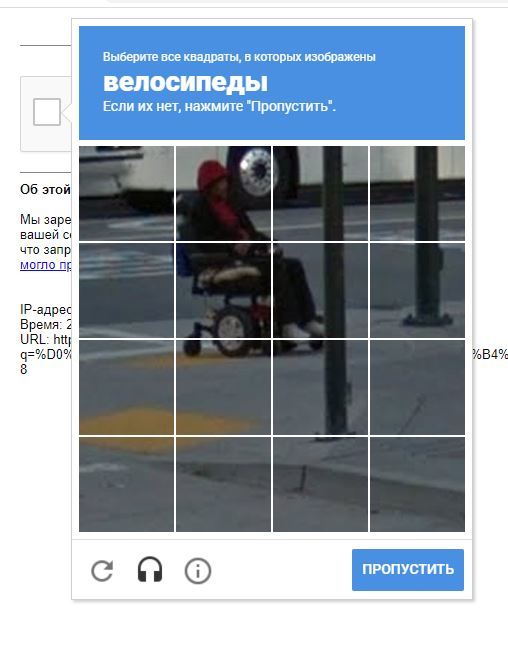Select the top-right tile with the pole top

[417, 193]
